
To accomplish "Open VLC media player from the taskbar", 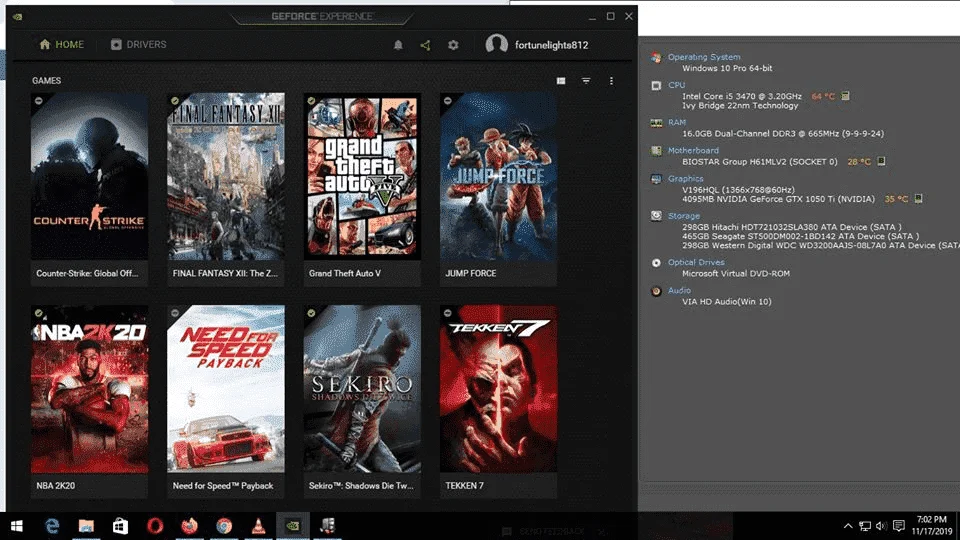I will point(258,526).
